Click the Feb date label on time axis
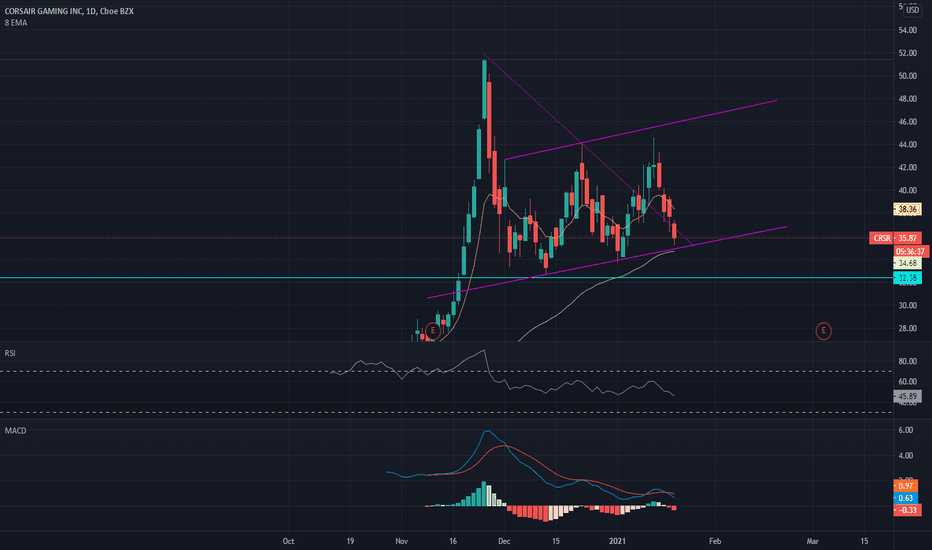This screenshot has height=550, width=932. point(715,541)
